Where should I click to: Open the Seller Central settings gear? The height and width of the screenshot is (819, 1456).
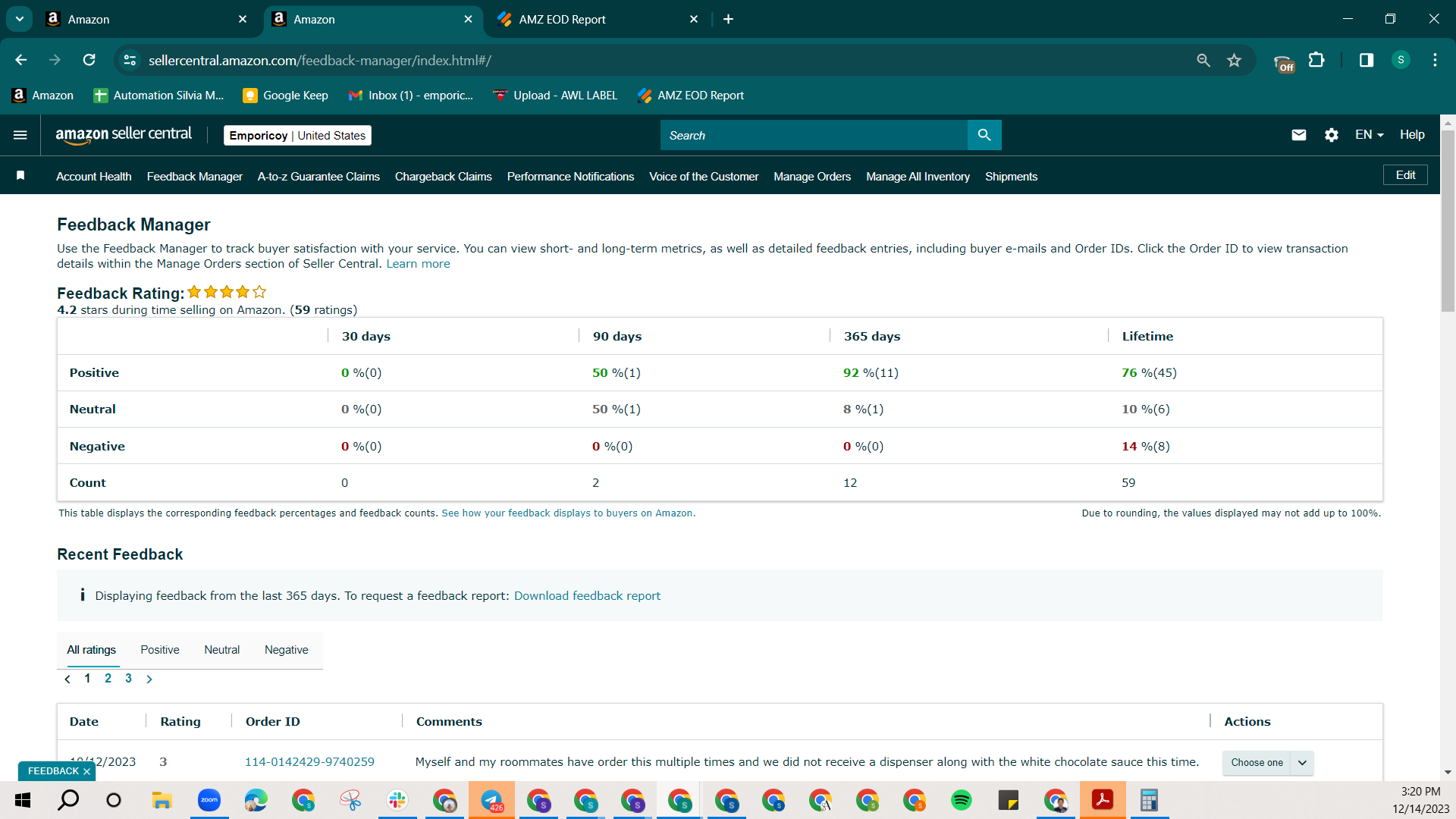(1332, 135)
